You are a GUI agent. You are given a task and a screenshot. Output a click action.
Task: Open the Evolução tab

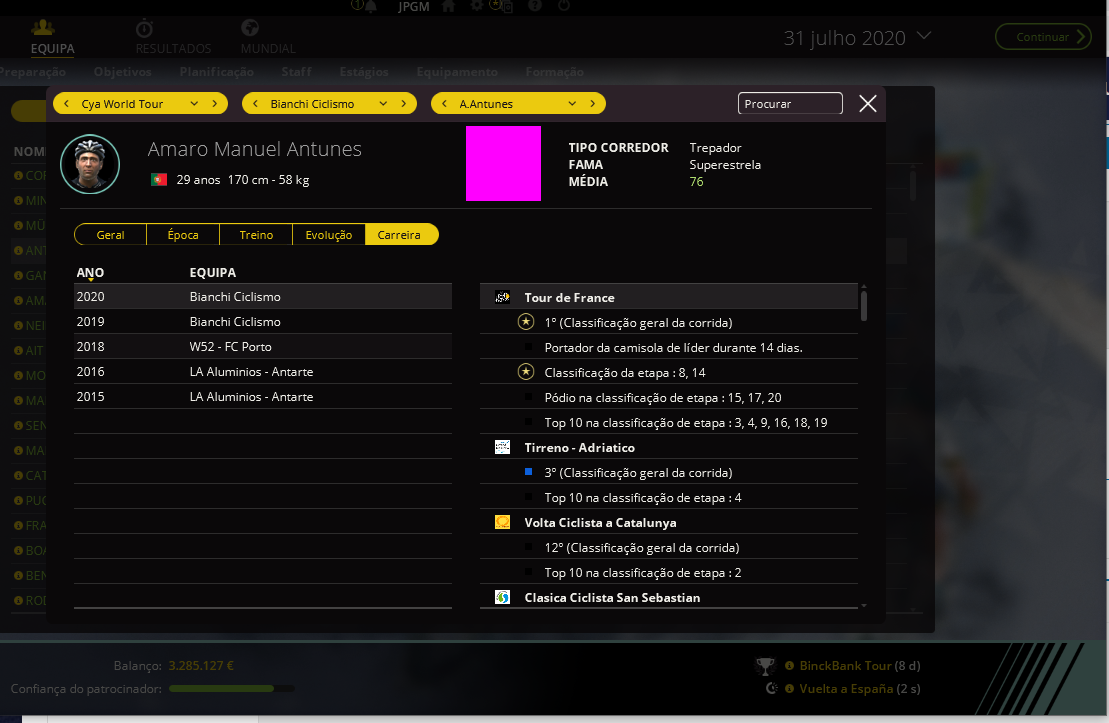[x=329, y=235]
